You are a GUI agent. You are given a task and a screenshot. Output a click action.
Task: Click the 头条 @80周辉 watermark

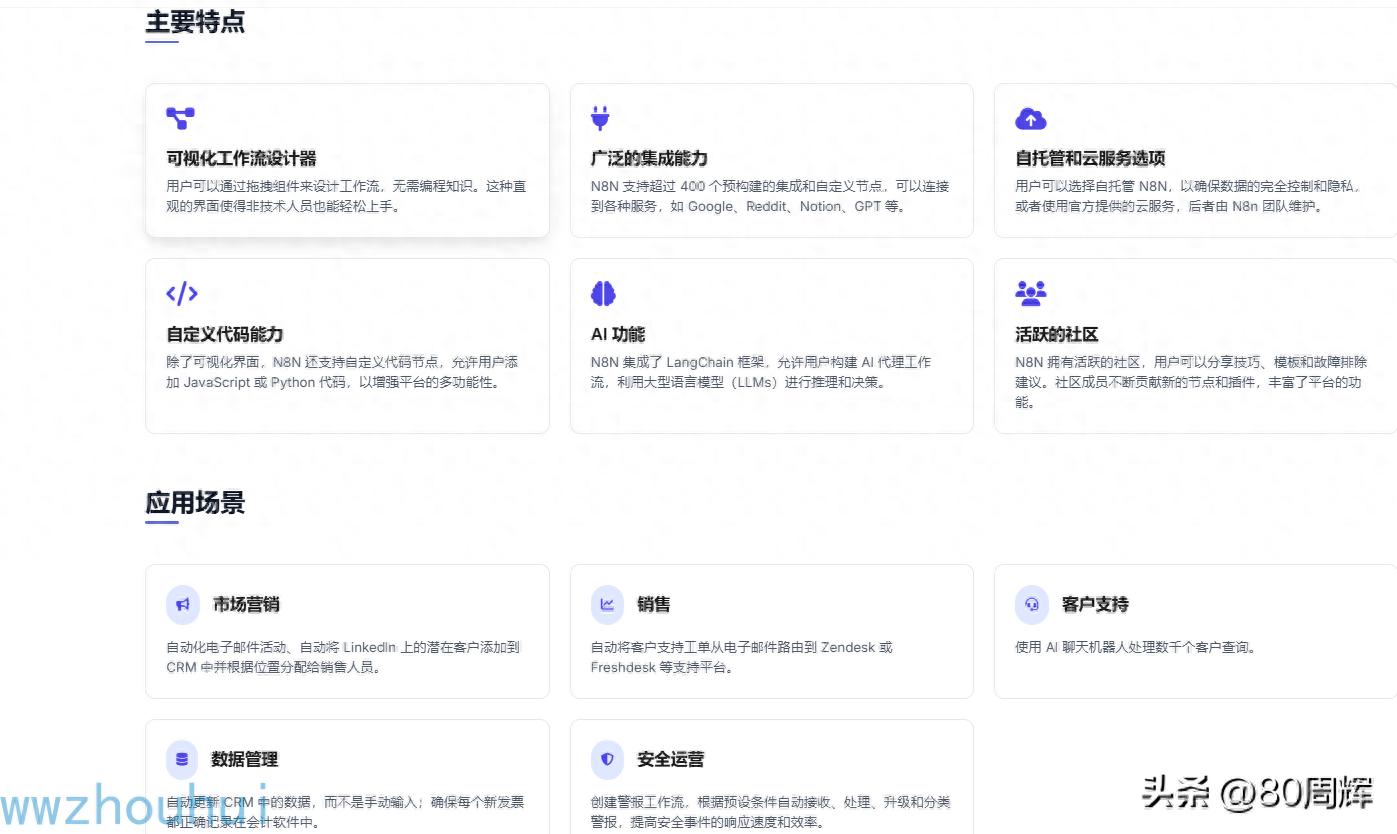1257,792
